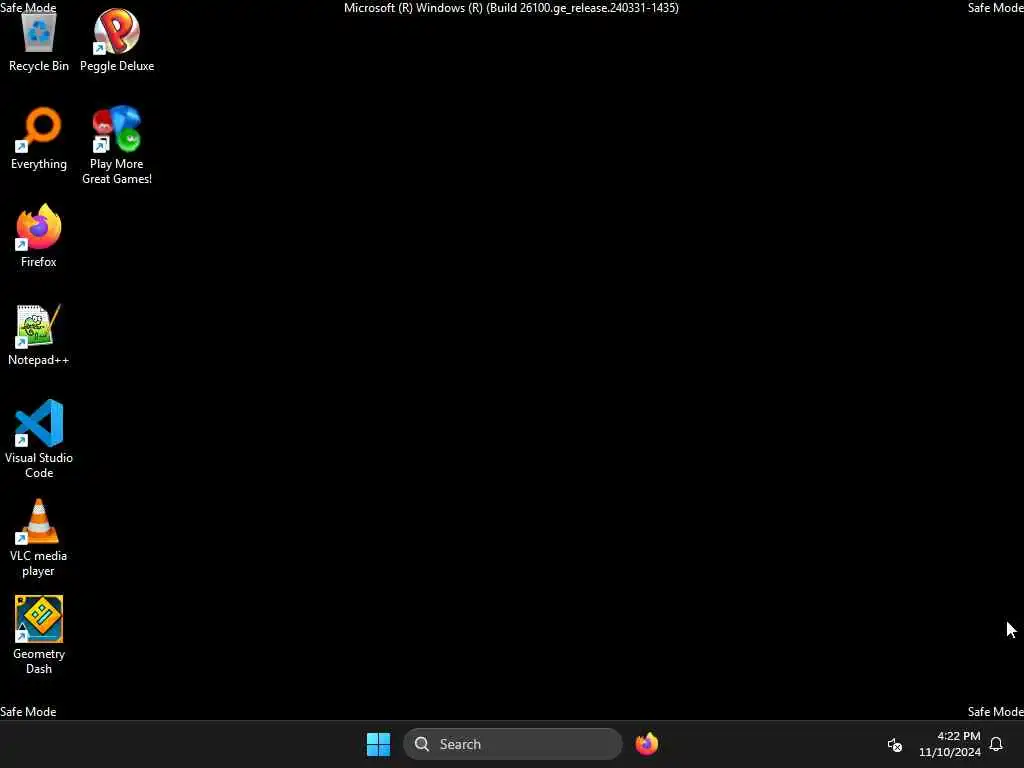Open the Windows Start menu
This screenshot has width=1024, height=768.
coord(378,744)
